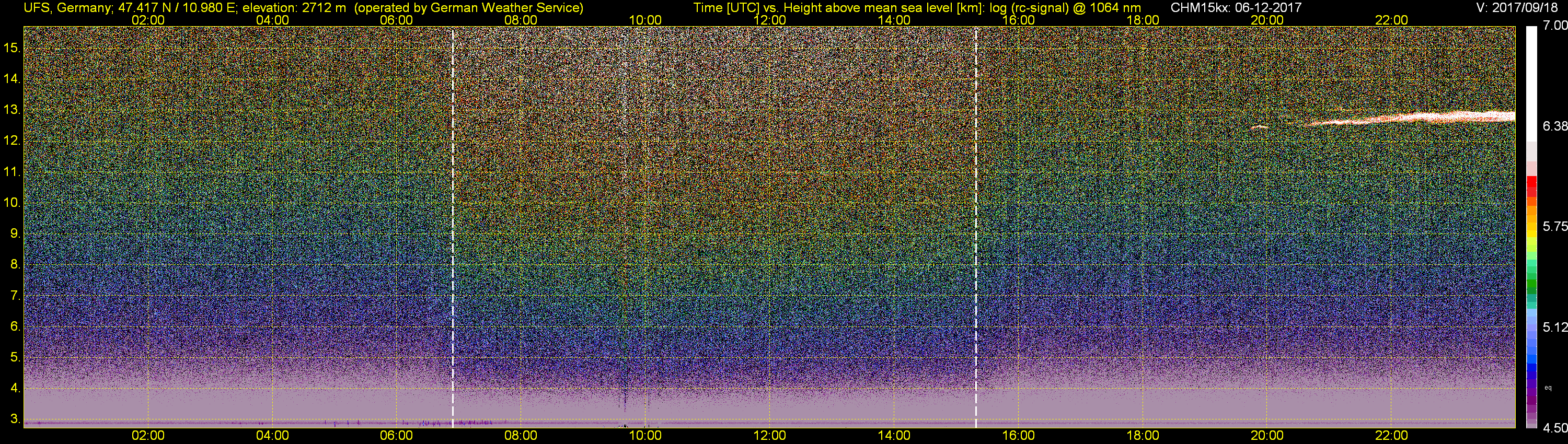Click the '10:00' label on the top time axis
Screen dimensions: 1568x444
pyautogui.click(x=645, y=20)
